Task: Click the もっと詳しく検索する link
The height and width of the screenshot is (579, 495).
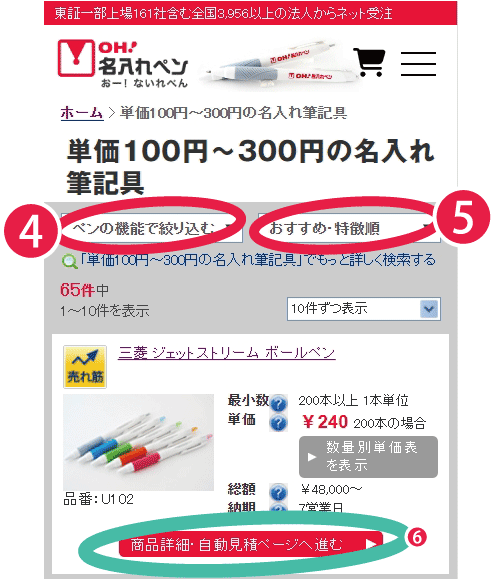Action: point(258,260)
